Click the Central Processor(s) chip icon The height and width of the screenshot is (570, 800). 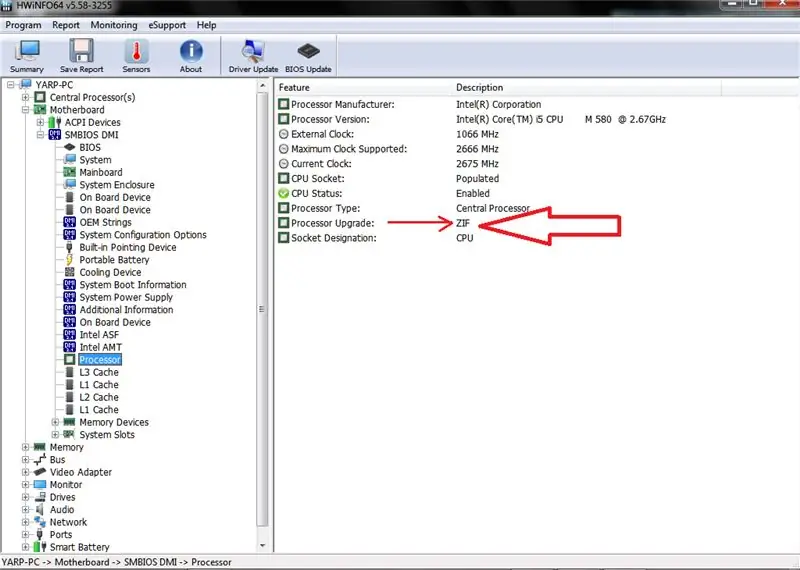coord(40,97)
